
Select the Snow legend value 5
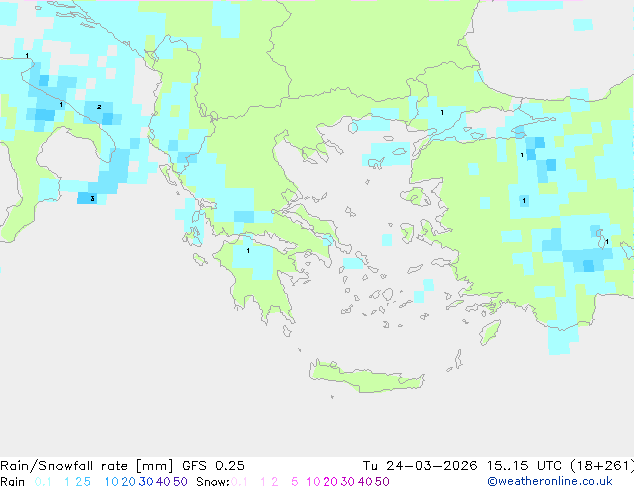tap(295, 482)
